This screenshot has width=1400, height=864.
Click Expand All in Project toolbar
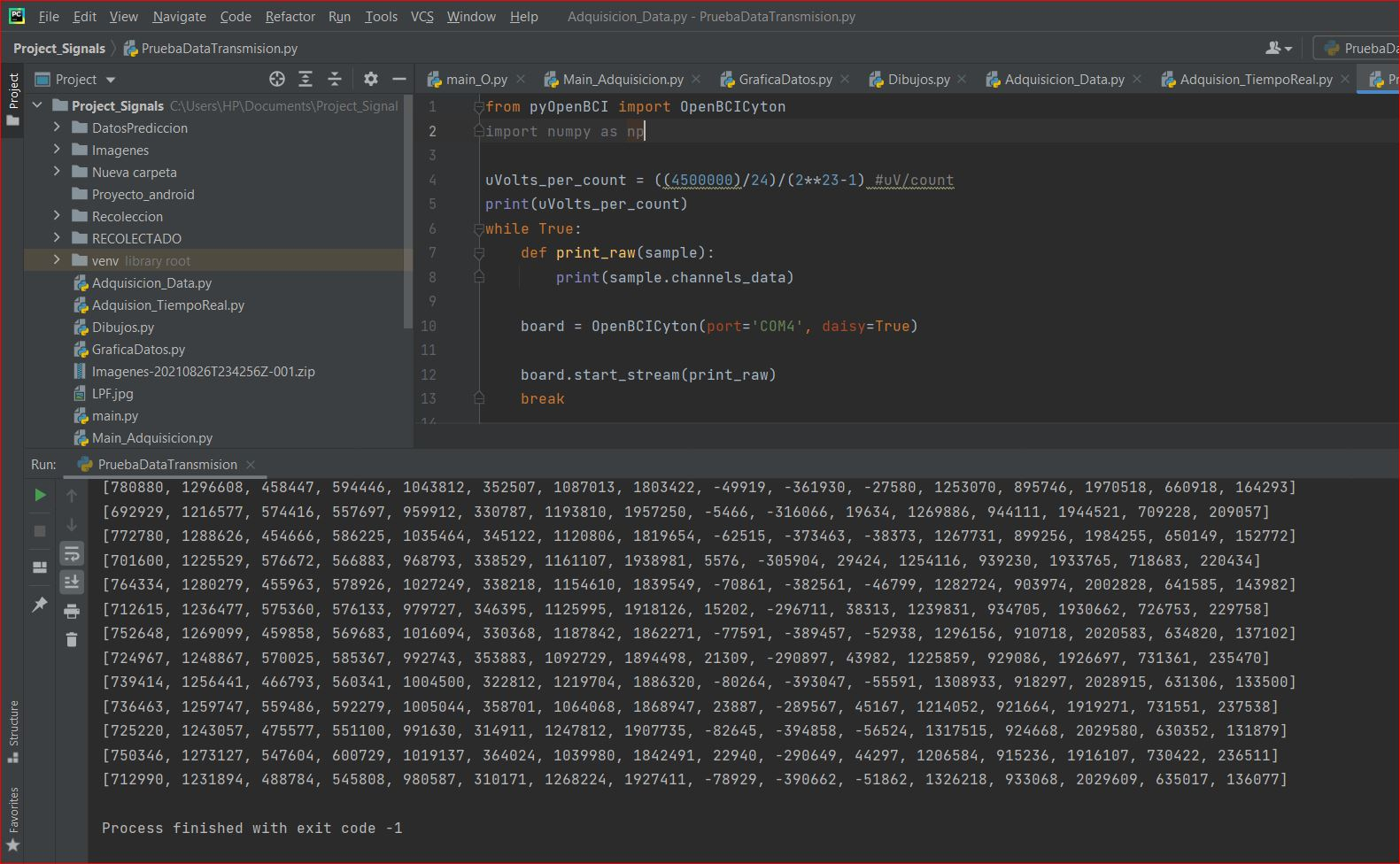click(x=306, y=79)
